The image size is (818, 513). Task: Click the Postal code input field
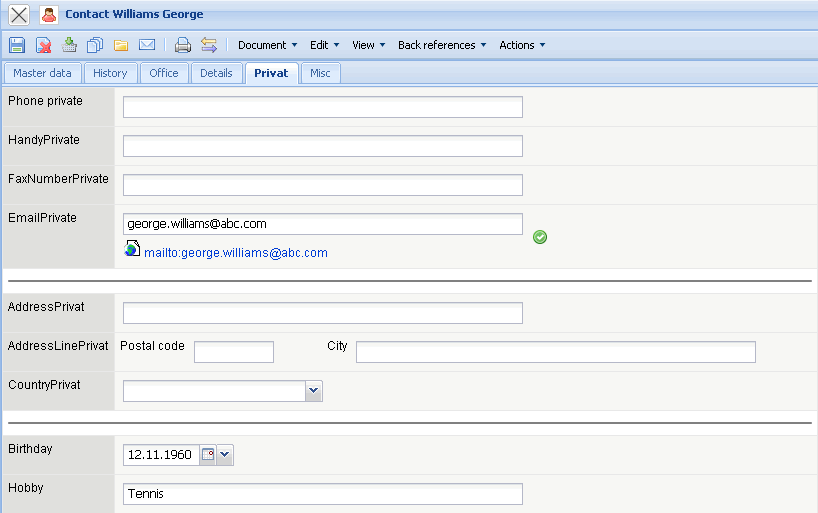point(233,352)
